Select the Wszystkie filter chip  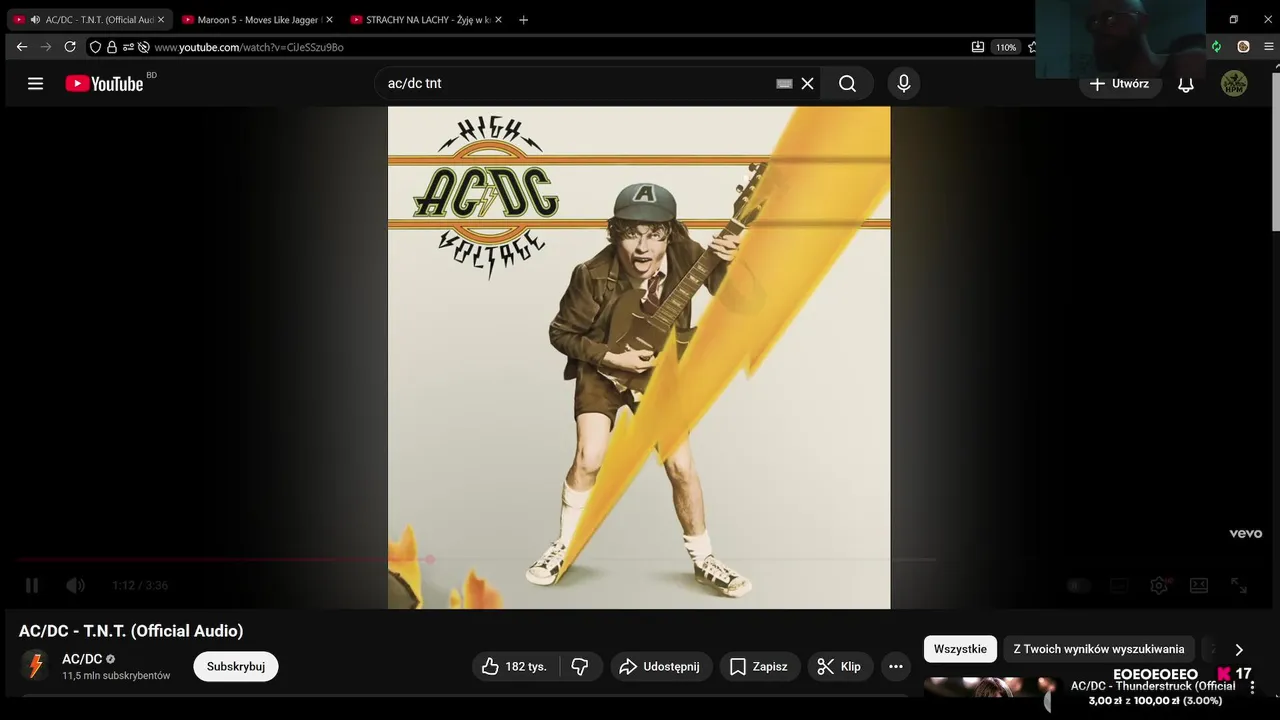[x=960, y=649]
